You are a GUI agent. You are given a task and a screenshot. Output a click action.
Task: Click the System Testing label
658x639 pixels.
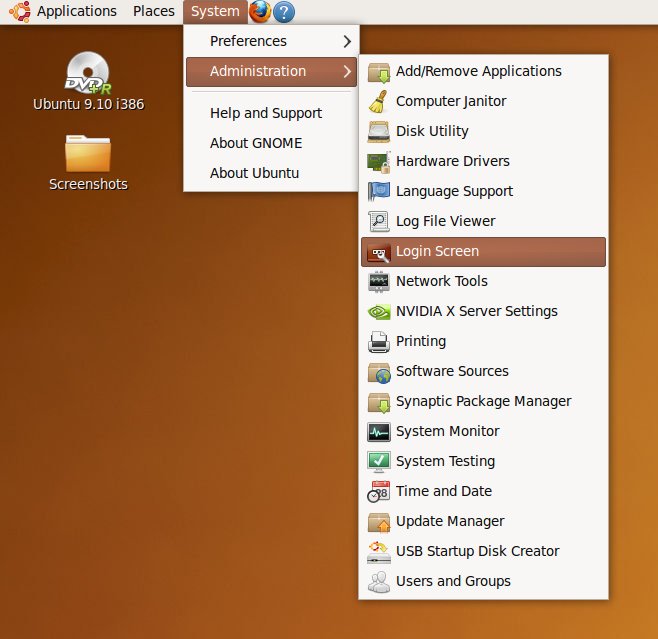point(446,462)
